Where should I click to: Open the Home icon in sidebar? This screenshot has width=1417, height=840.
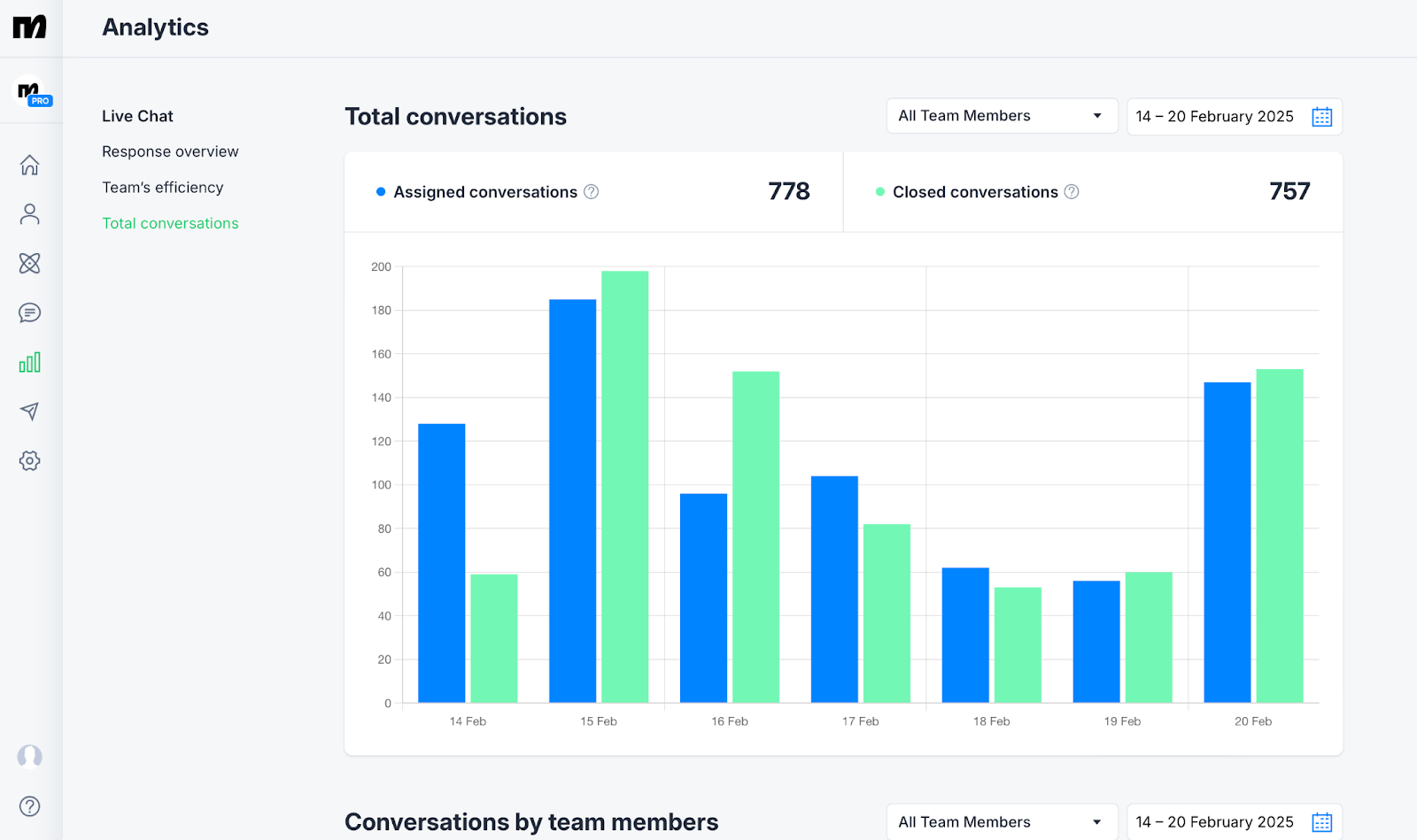[x=30, y=166]
